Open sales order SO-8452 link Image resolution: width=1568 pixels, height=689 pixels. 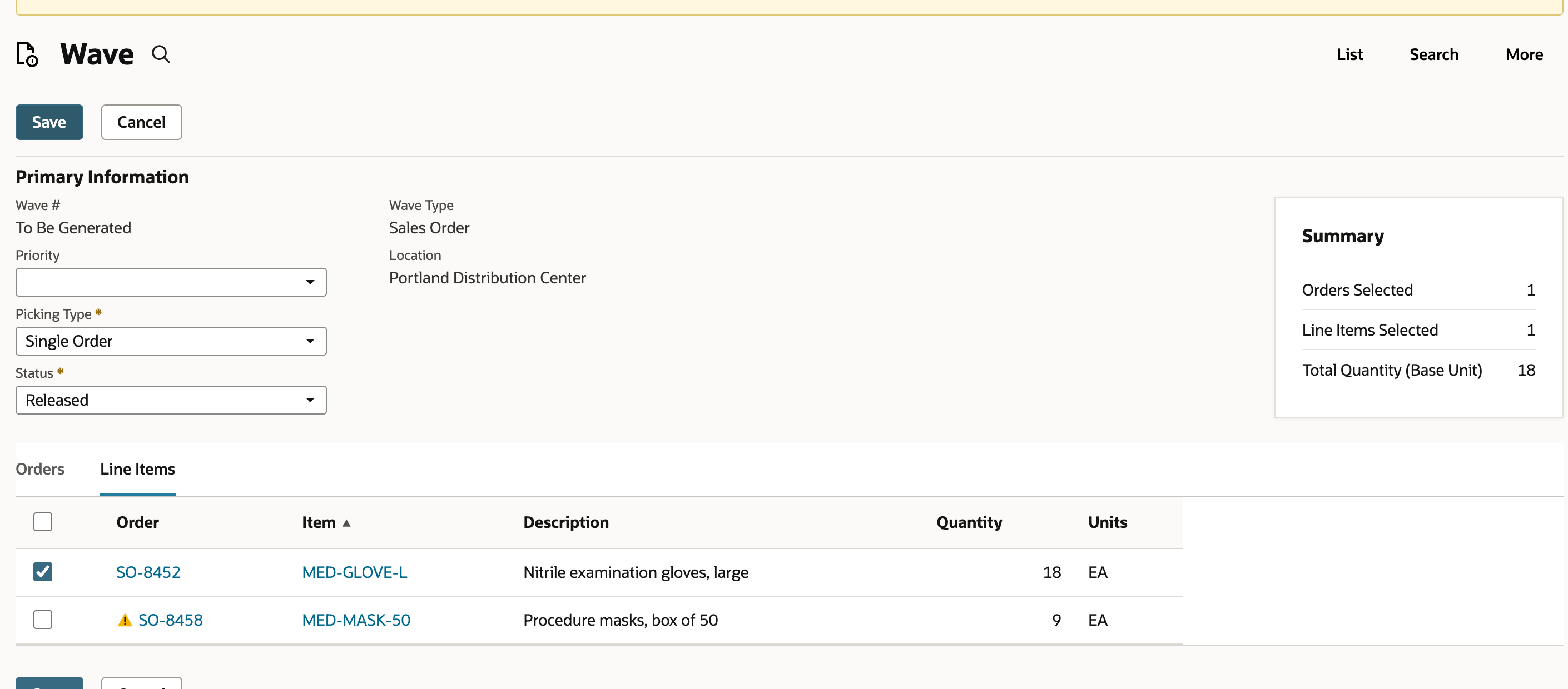pos(148,572)
